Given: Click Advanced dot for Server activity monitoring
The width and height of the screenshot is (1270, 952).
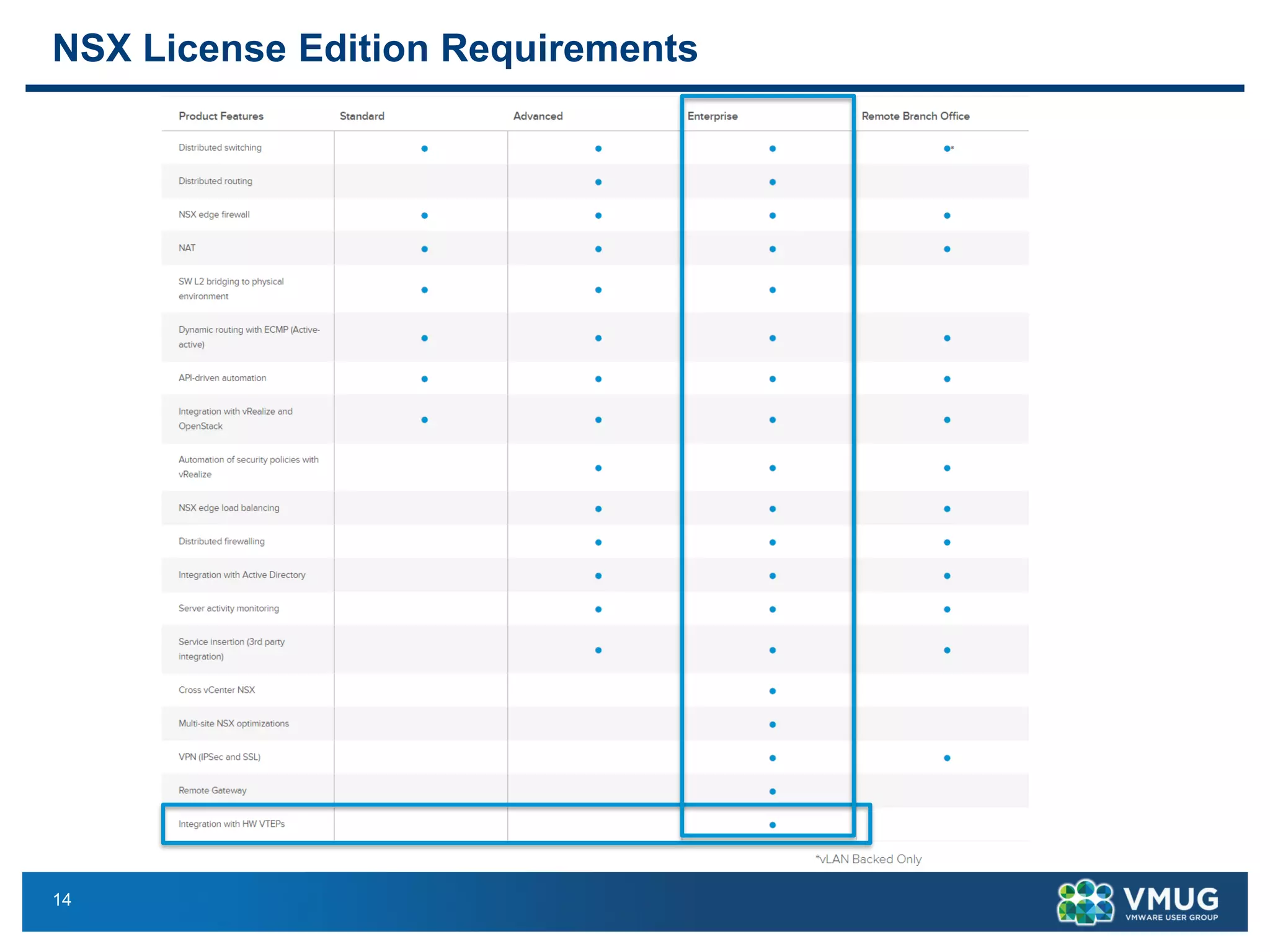Looking at the screenshot, I should 598,610.
